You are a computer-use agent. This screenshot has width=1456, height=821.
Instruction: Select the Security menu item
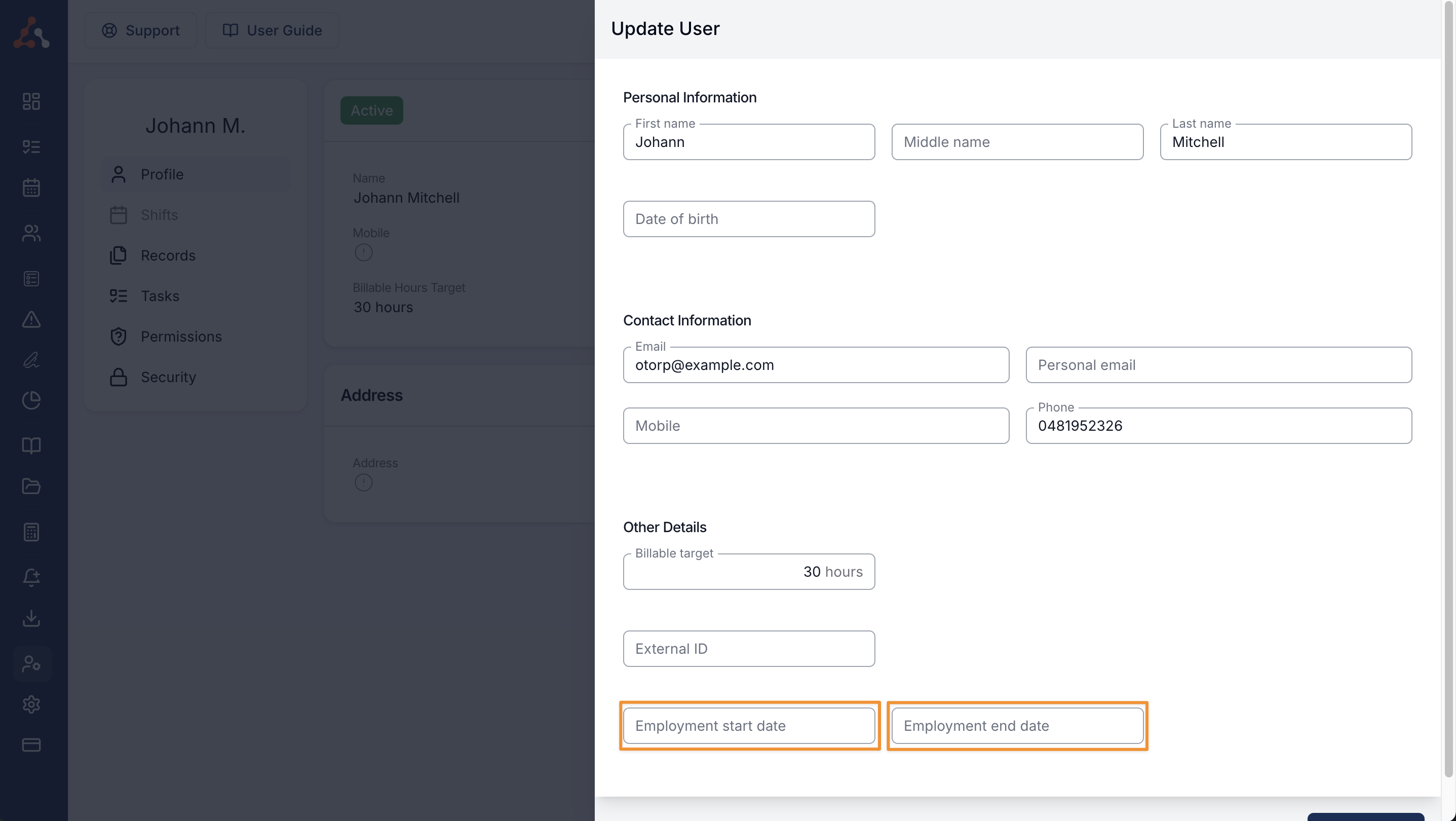click(196, 377)
